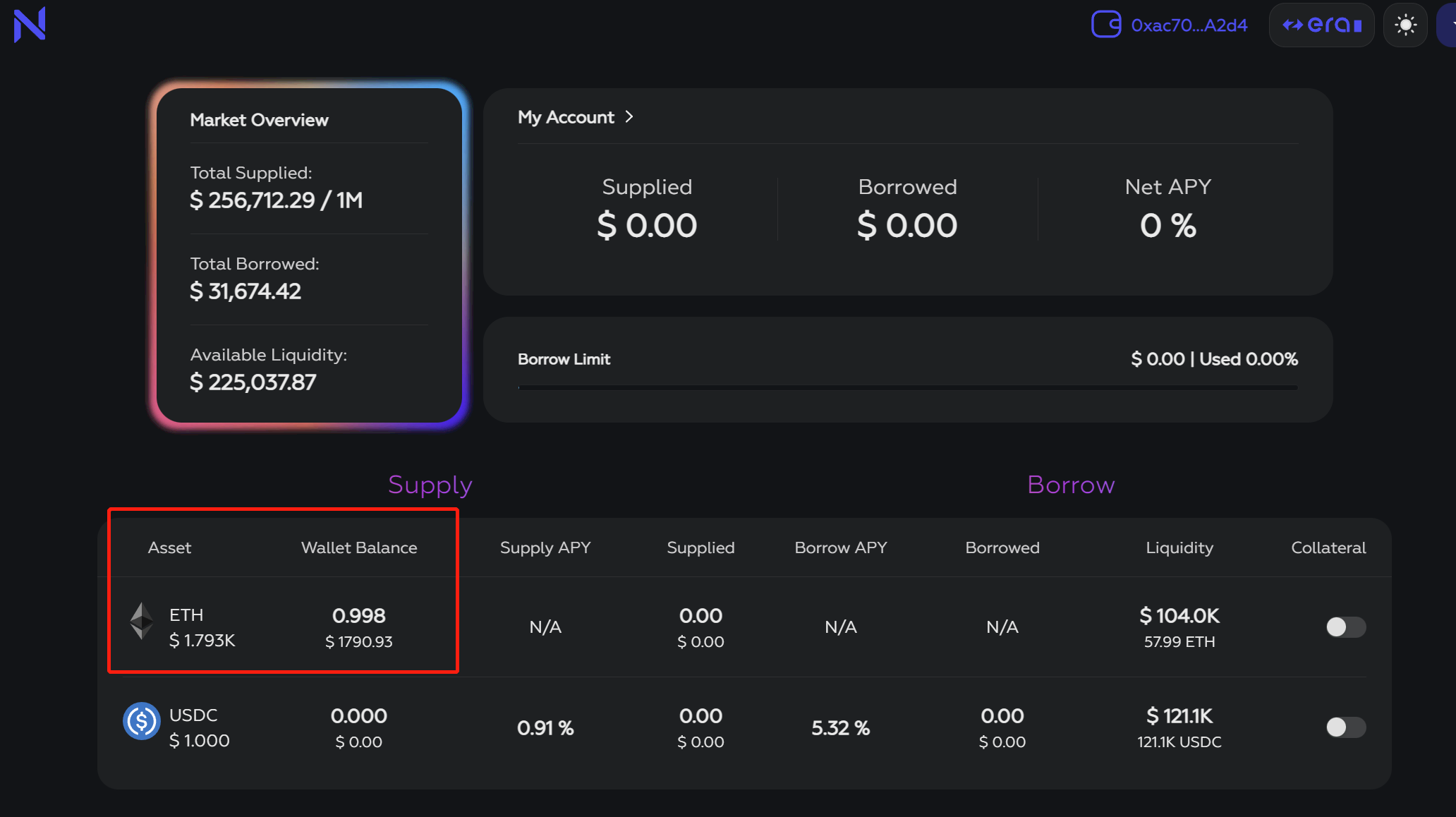Click the Borrow Limit progress bar

[x=907, y=387]
